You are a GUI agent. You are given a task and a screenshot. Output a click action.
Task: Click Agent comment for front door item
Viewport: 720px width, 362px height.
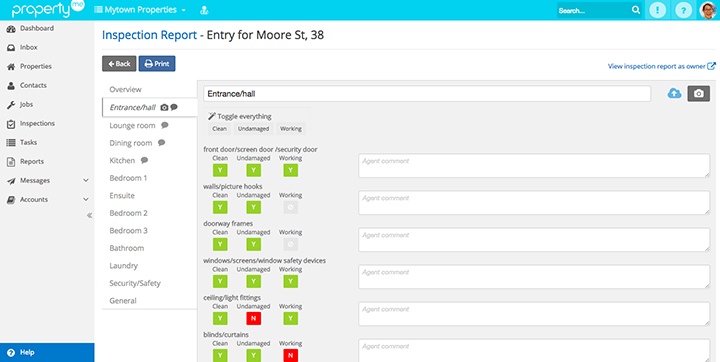click(x=534, y=165)
